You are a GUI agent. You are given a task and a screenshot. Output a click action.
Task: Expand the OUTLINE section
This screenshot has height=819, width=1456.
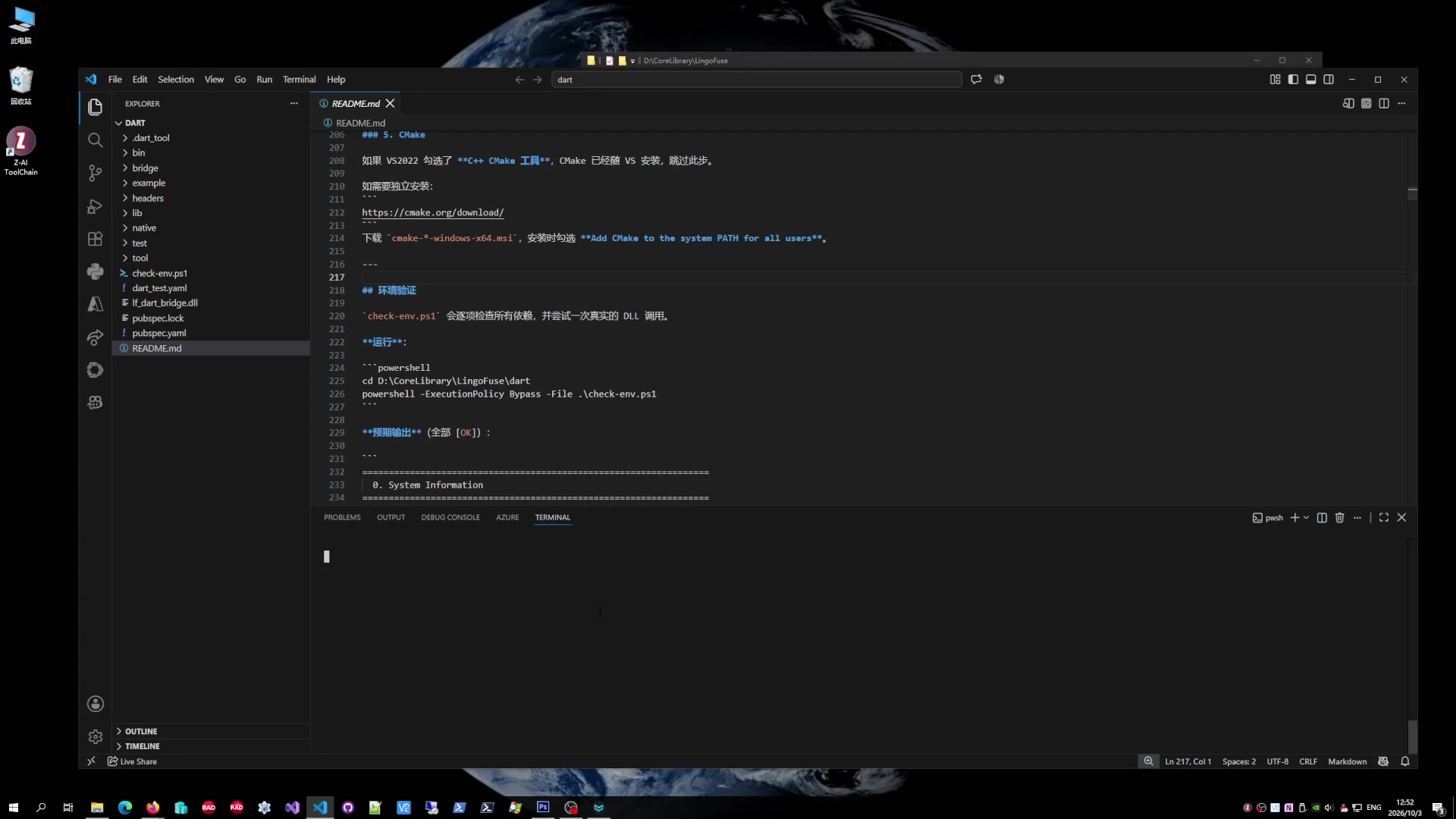point(141,731)
